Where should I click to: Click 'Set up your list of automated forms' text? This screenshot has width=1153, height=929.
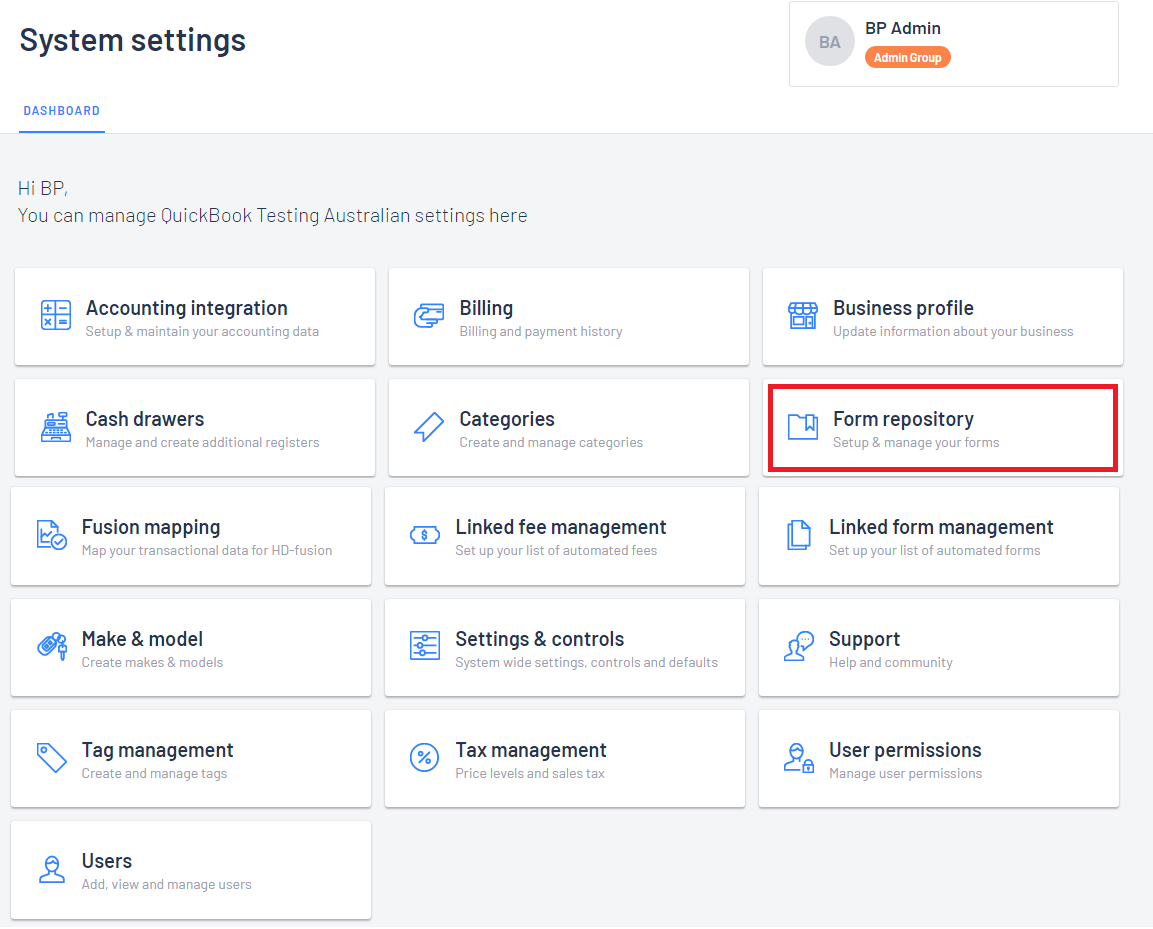(935, 551)
